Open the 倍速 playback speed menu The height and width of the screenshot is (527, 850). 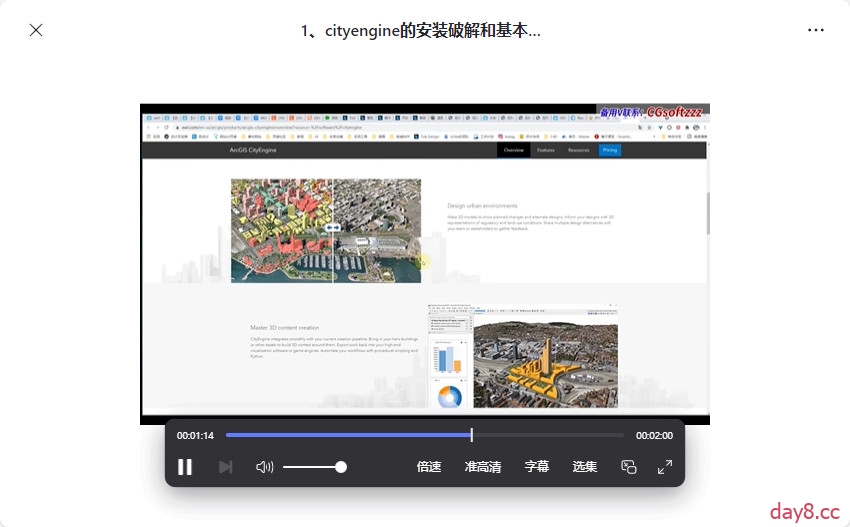[429, 467]
